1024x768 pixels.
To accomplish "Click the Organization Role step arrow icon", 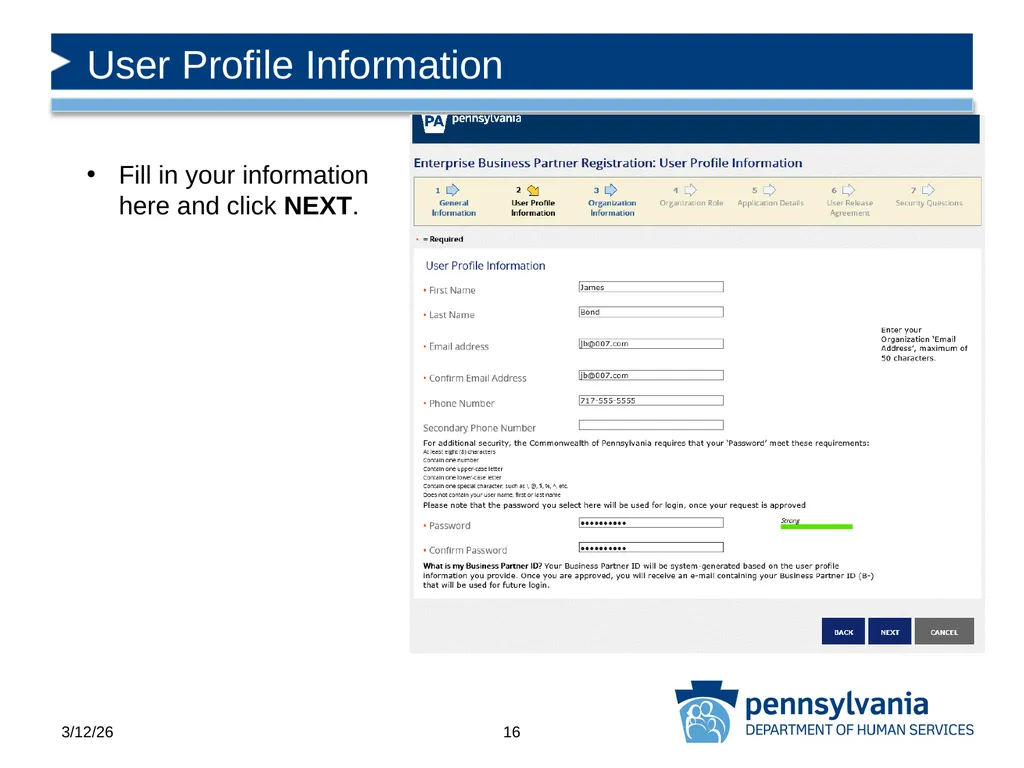I will tap(690, 190).
